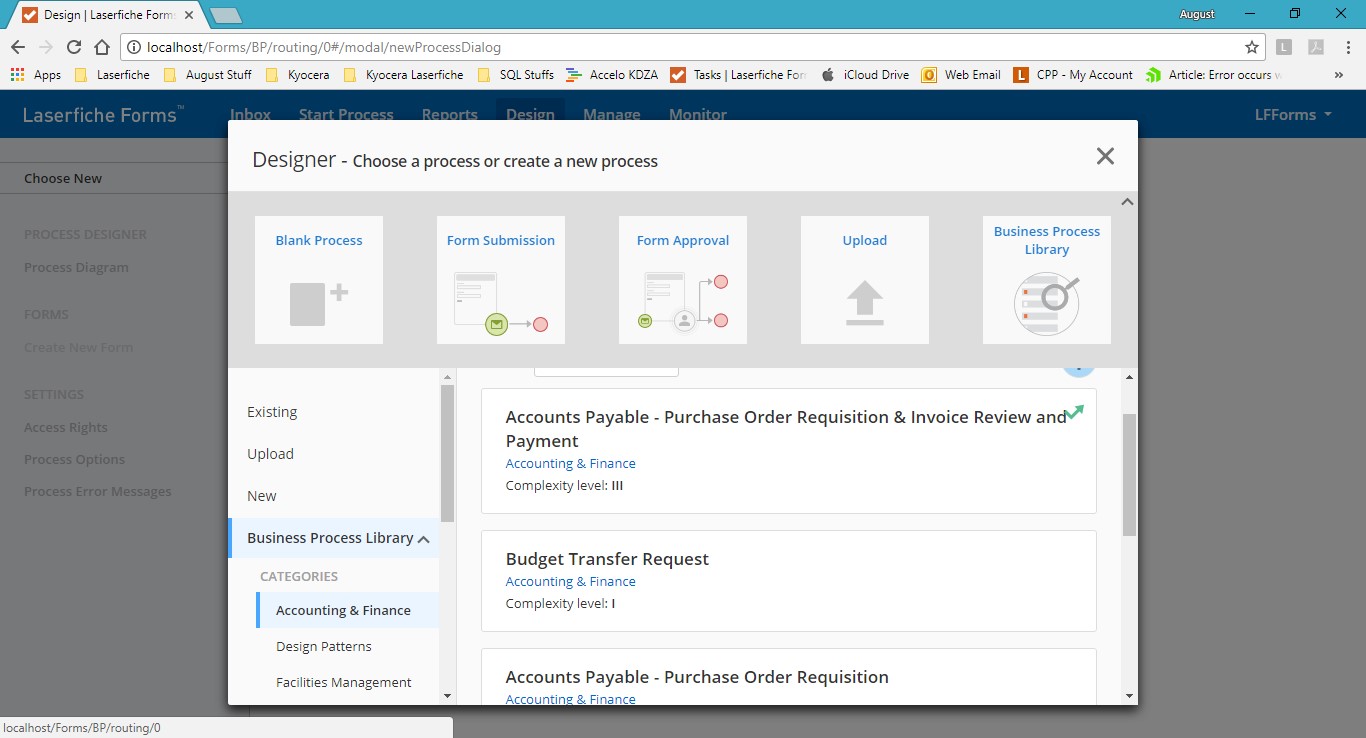Open the Article: Error occurs bookmark

coord(1213,75)
